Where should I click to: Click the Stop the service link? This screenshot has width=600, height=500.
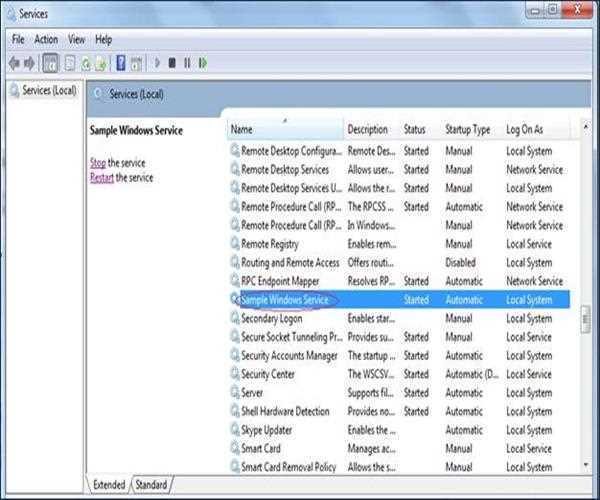(x=98, y=163)
